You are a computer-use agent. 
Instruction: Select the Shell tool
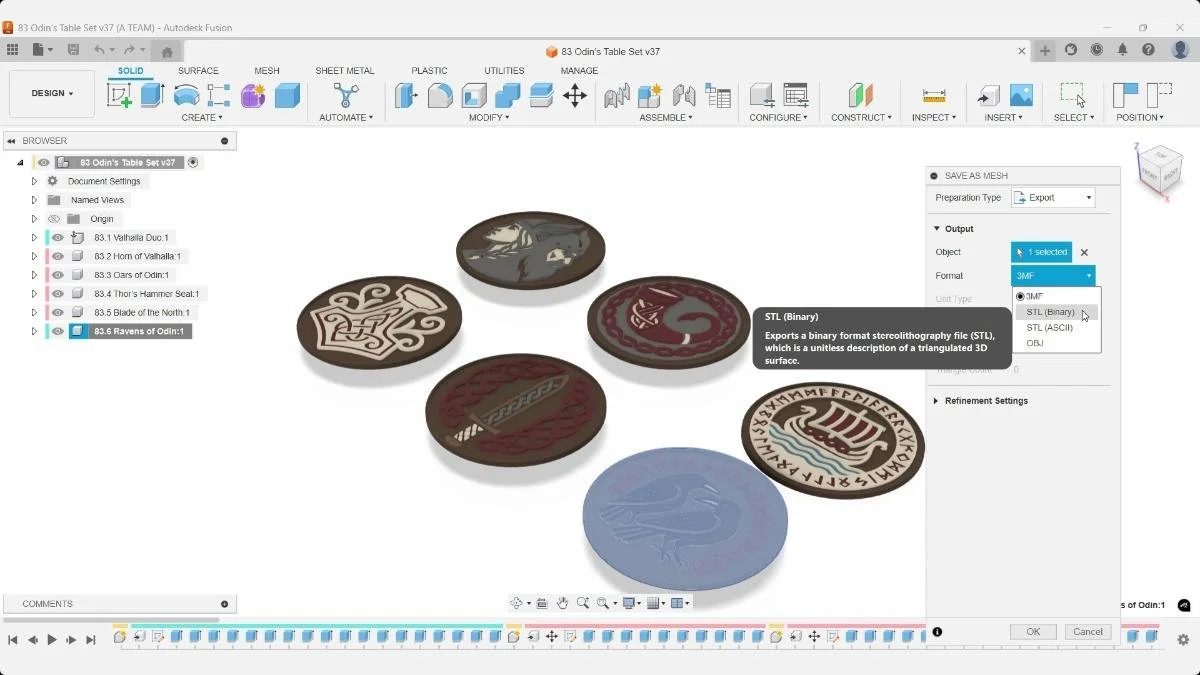pos(474,95)
